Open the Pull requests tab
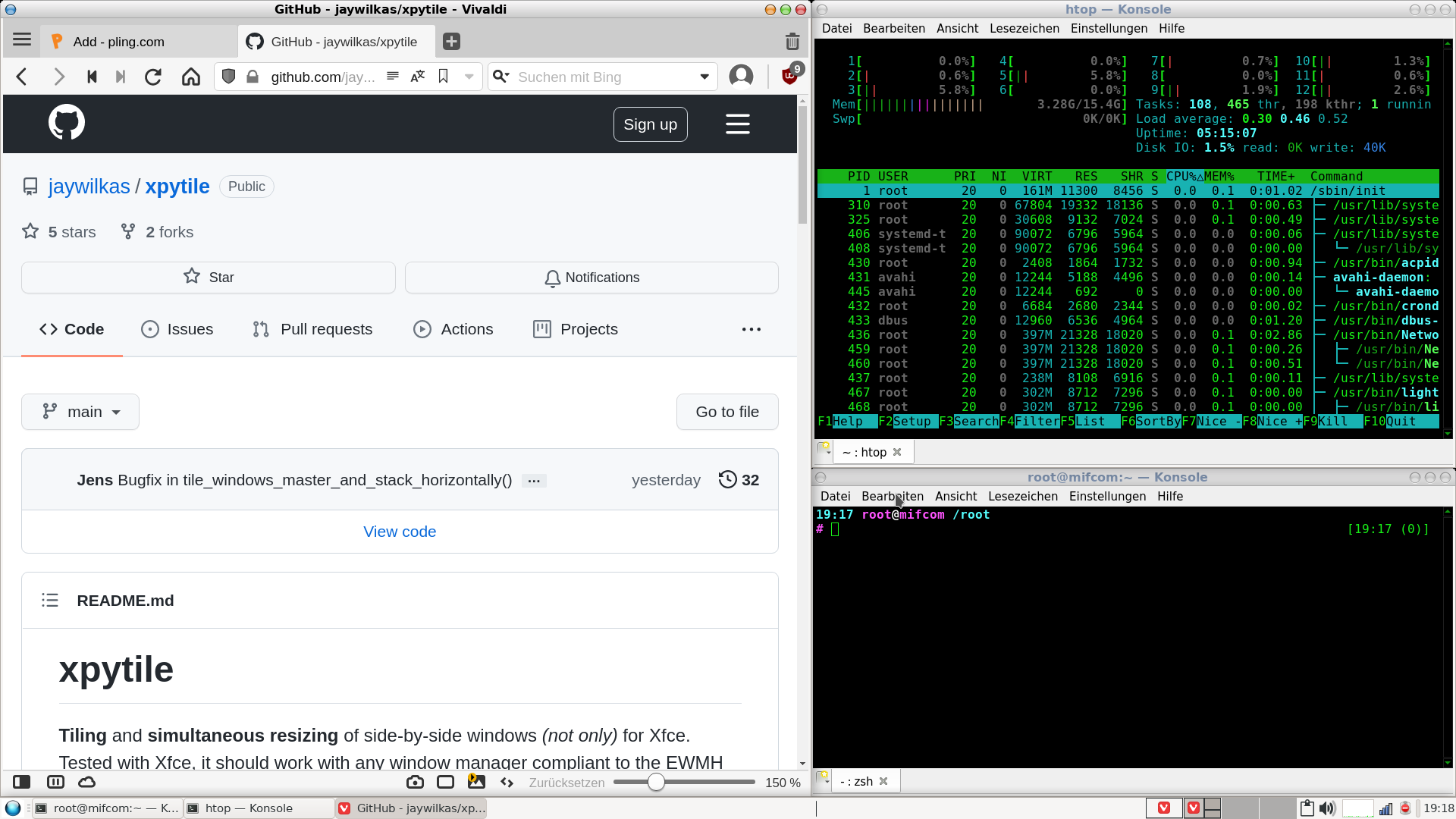The width and height of the screenshot is (1456, 819). coord(312,329)
